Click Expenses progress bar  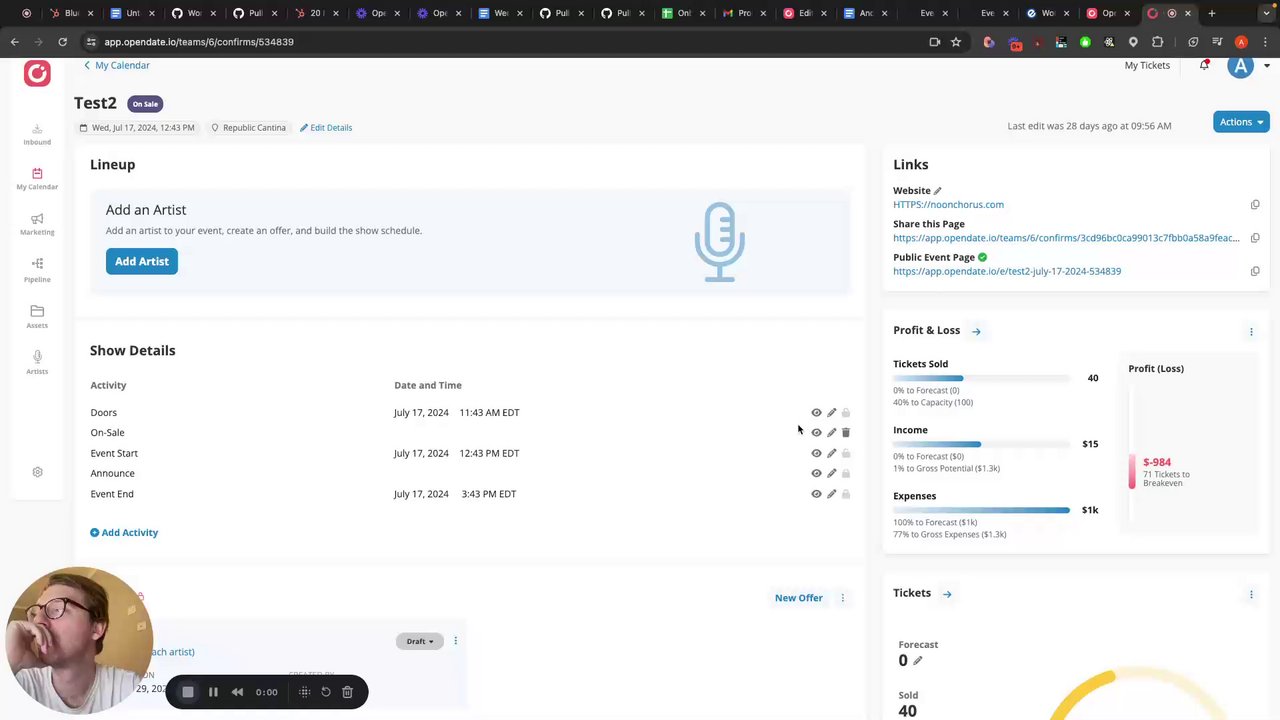[981, 510]
